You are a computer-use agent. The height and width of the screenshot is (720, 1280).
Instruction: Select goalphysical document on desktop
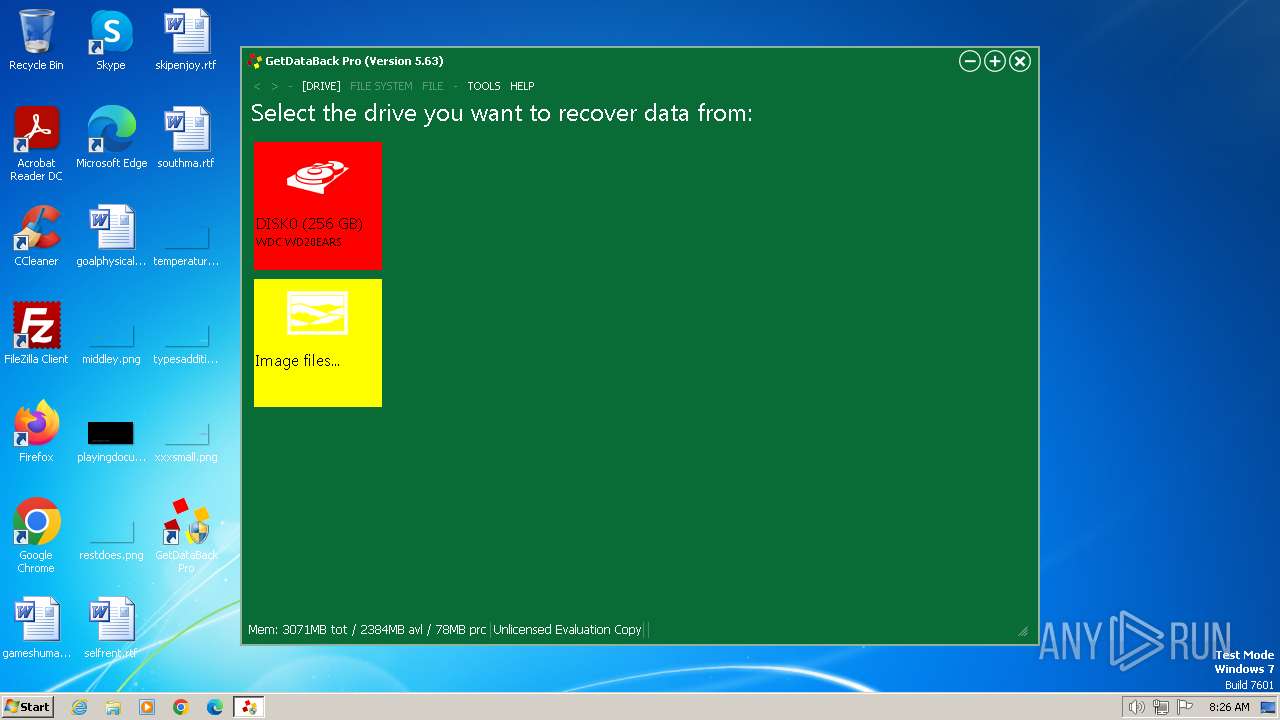[x=111, y=236]
